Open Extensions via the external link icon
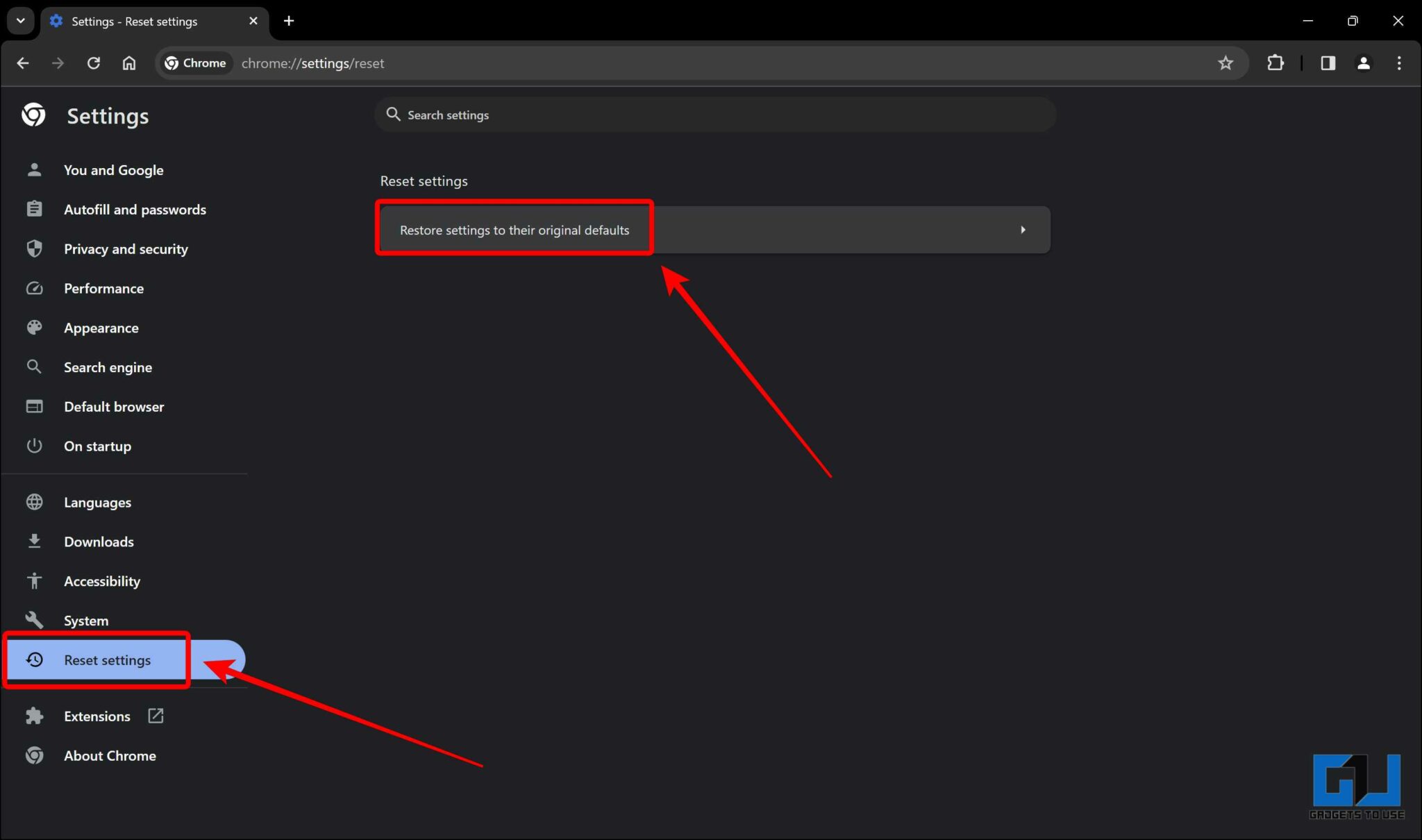Image resolution: width=1422 pixels, height=840 pixels. click(156, 716)
